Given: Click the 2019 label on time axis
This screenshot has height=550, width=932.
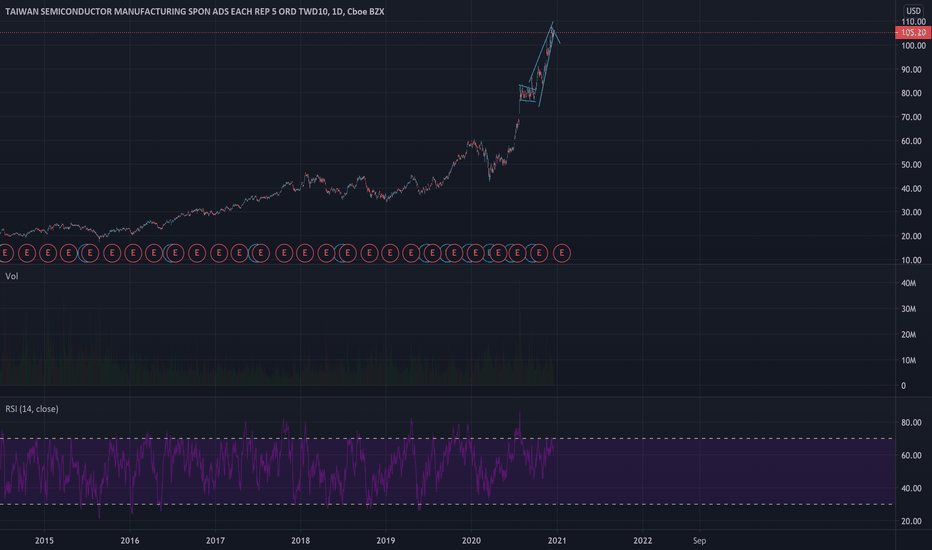Looking at the screenshot, I should coord(386,540).
